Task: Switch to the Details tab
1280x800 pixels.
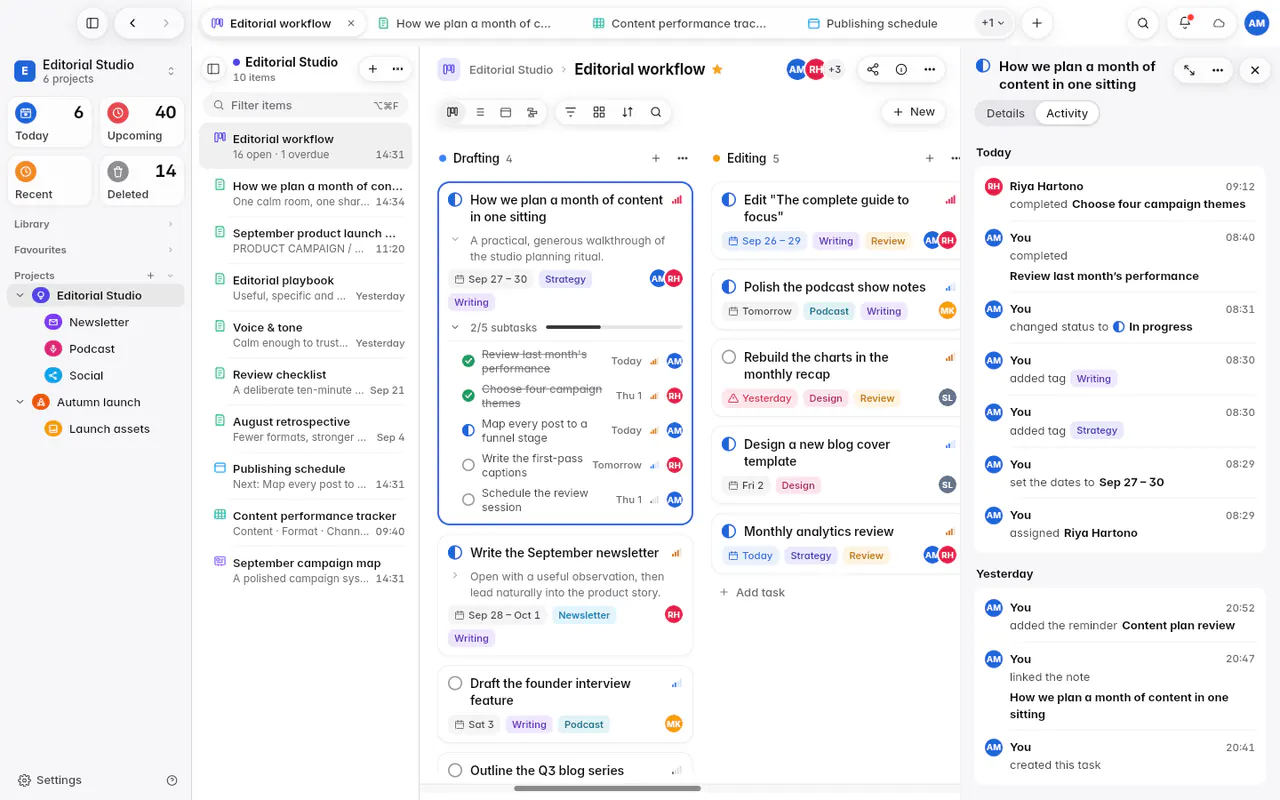Action: pyautogui.click(x=1005, y=113)
